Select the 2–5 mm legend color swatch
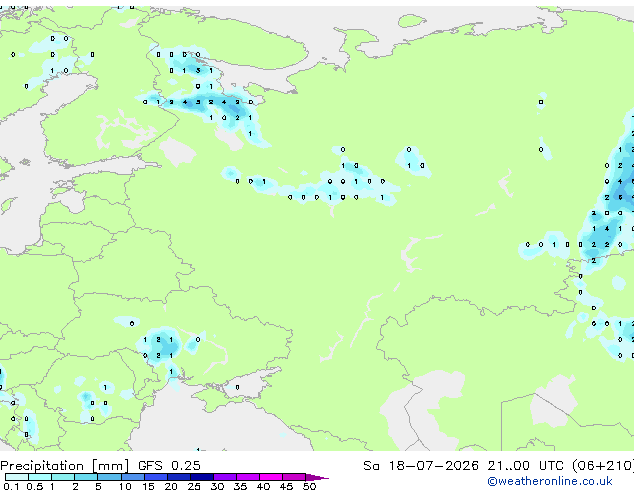Screen dimensions: 634x490 (86, 477)
